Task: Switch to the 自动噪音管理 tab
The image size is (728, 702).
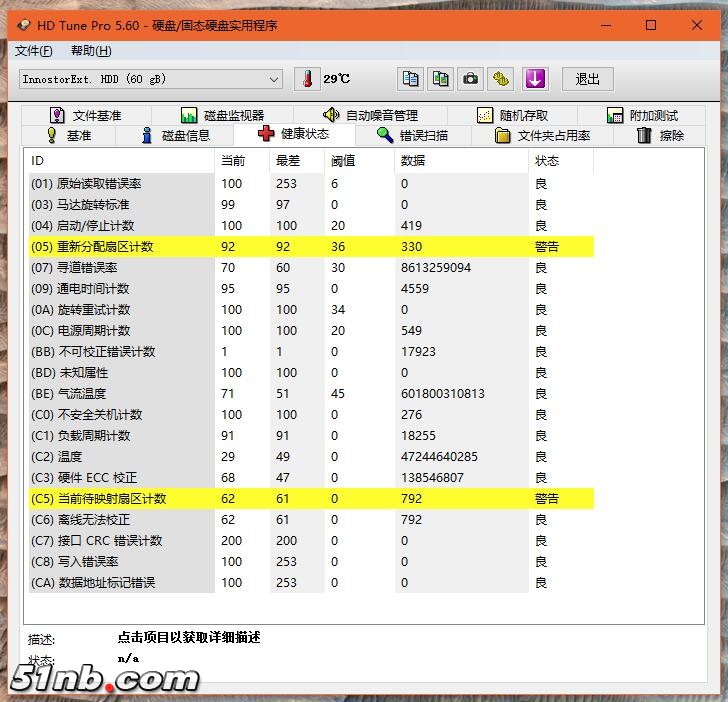Action: pyautogui.click(x=370, y=115)
